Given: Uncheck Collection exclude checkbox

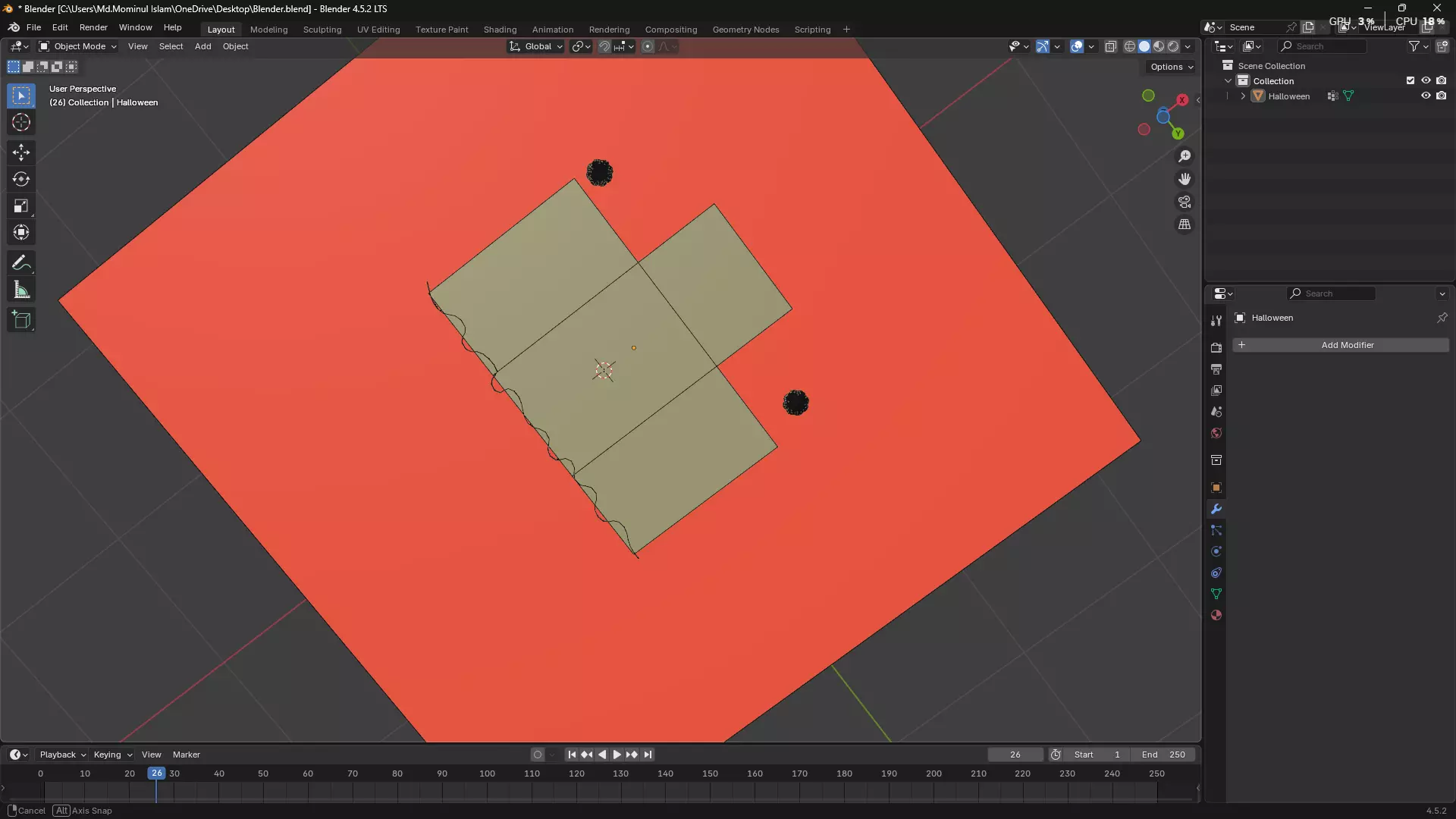Looking at the screenshot, I should 1410,80.
